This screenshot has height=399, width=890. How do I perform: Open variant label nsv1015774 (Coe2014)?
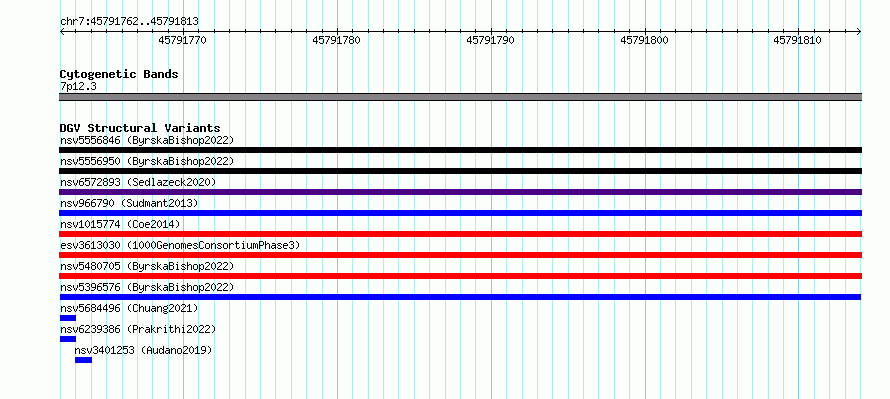[120, 224]
